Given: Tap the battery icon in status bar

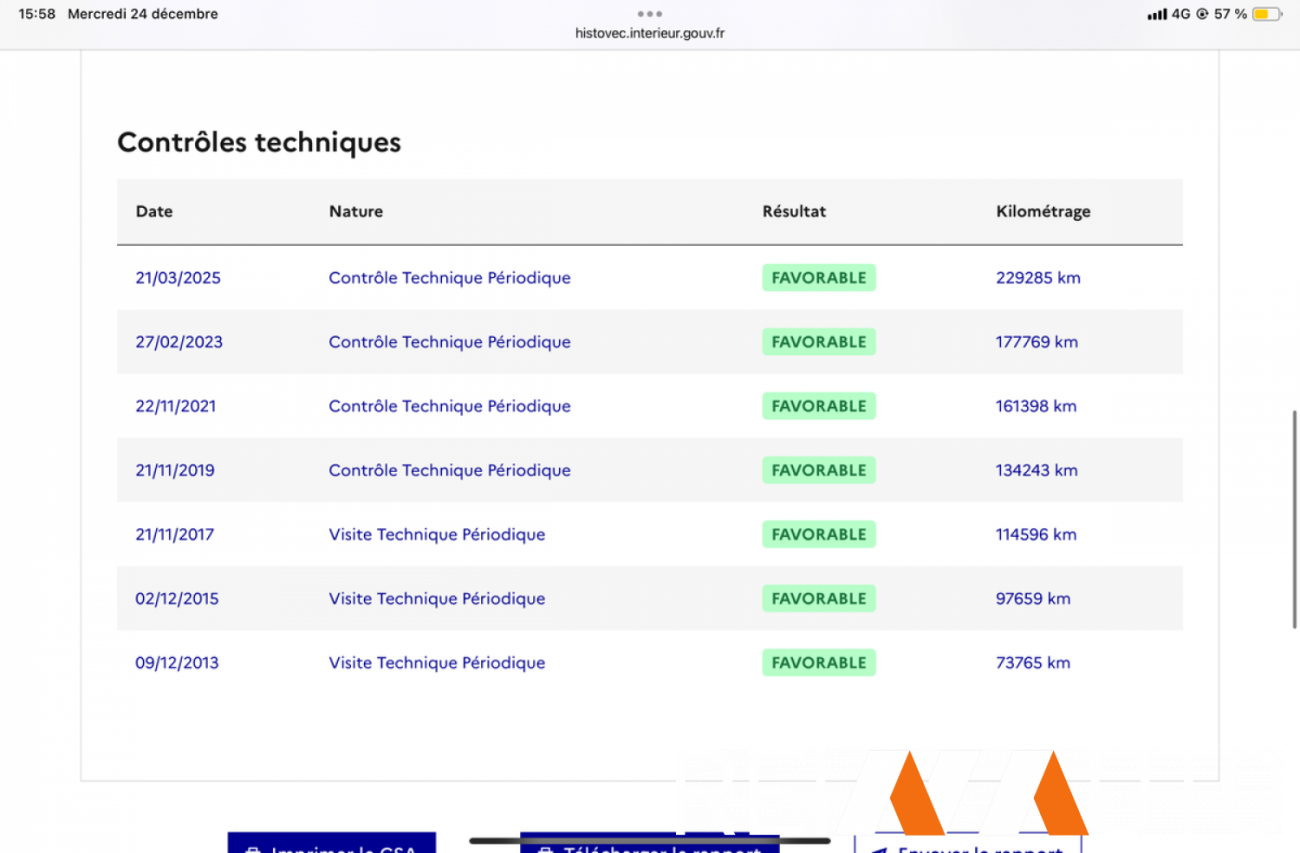Looking at the screenshot, I should pyautogui.click(x=1266, y=14).
